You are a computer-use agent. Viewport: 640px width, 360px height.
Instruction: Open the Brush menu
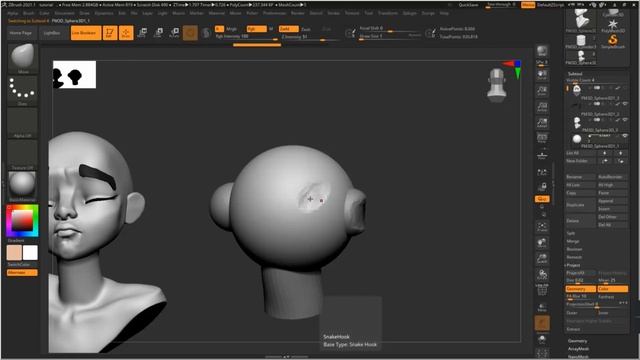click(x=29, y=13)
